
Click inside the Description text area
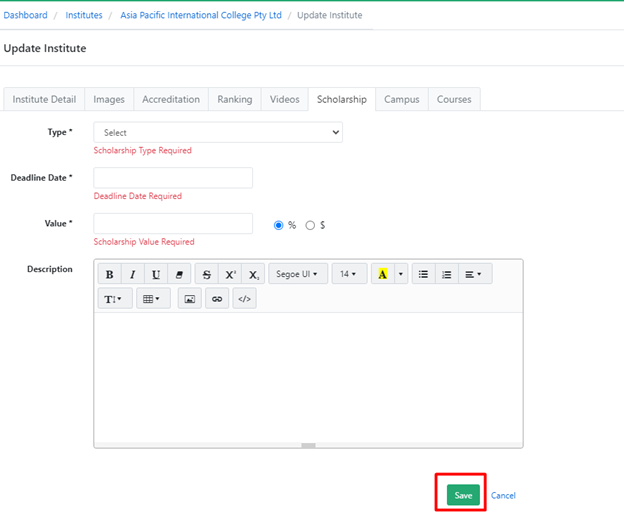pos(308,377)
